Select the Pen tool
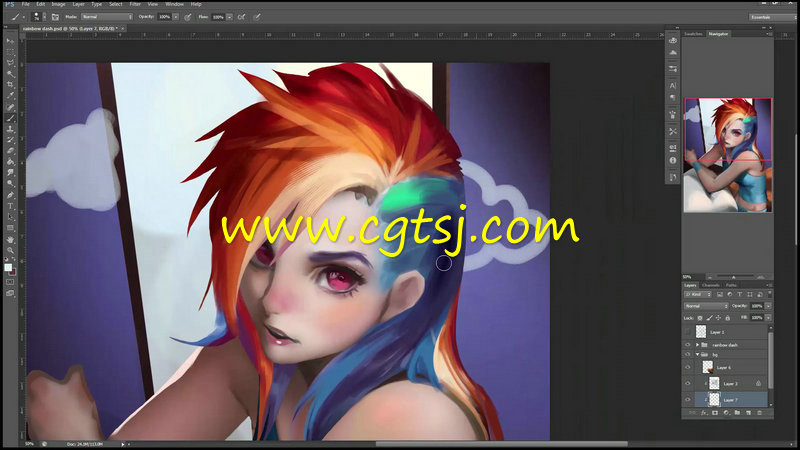 pos(10,195)
